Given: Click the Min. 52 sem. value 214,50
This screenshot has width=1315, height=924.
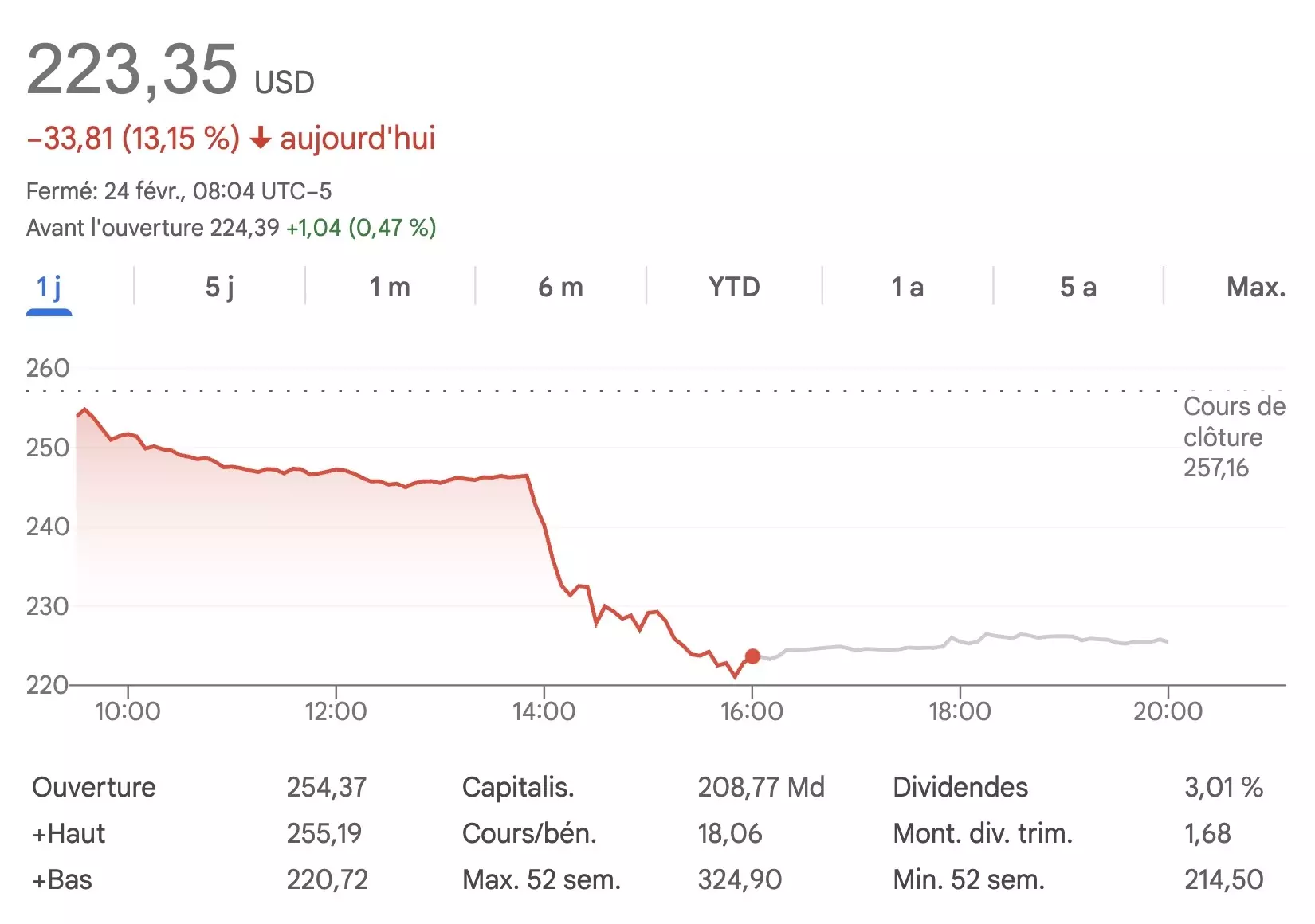Looking at the screenshot, I should 1223,879.
